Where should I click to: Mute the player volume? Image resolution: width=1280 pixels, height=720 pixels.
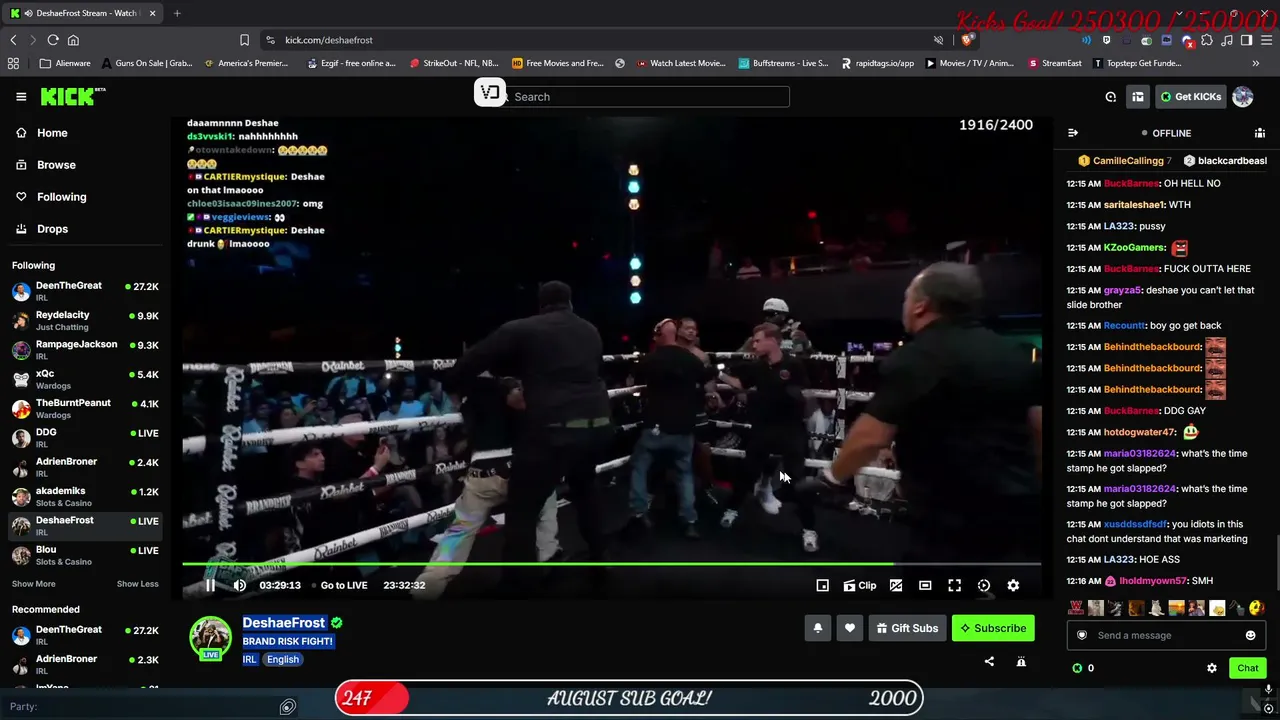tap(240, 586)
